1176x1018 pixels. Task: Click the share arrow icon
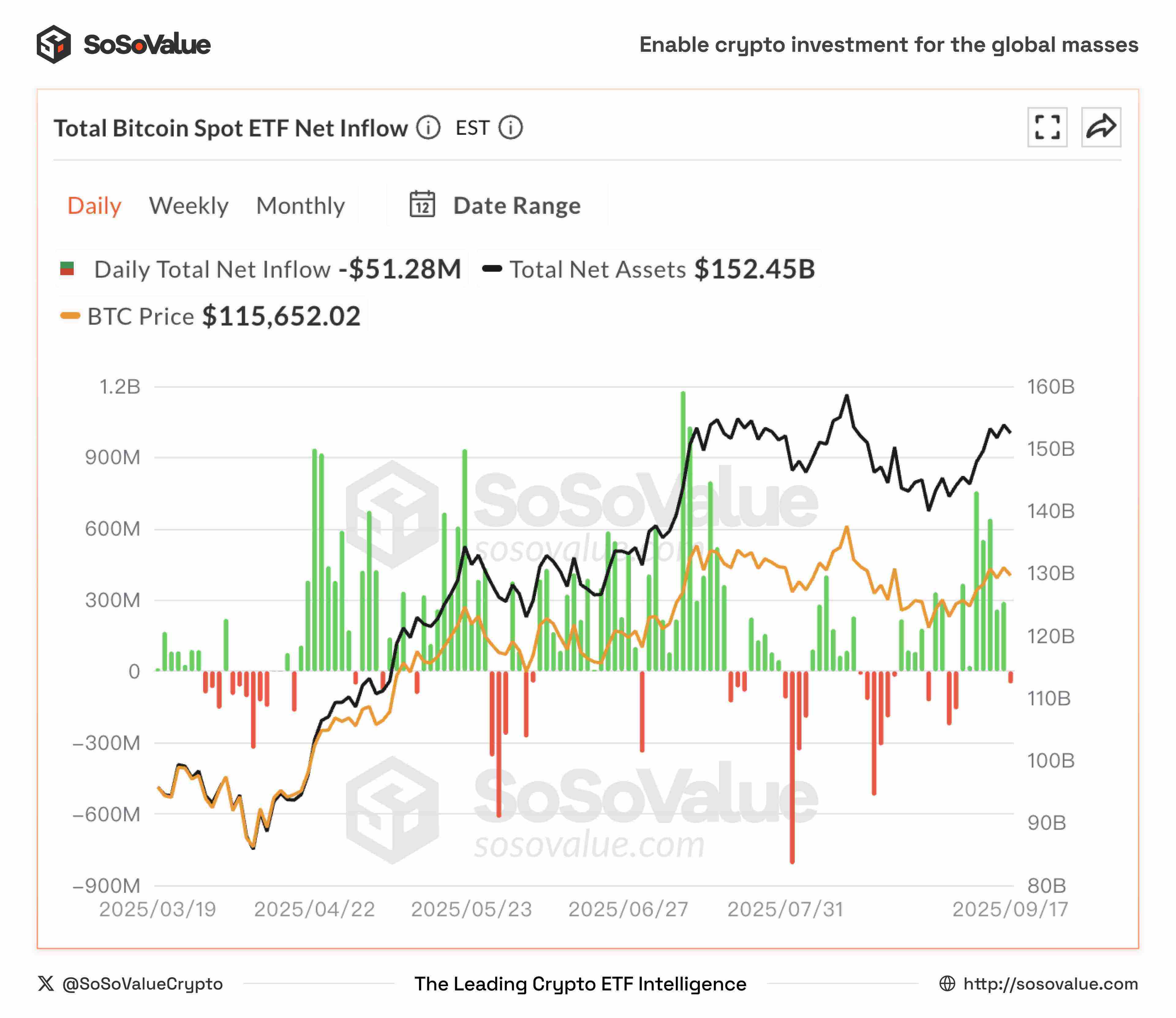pos(1100,127)
